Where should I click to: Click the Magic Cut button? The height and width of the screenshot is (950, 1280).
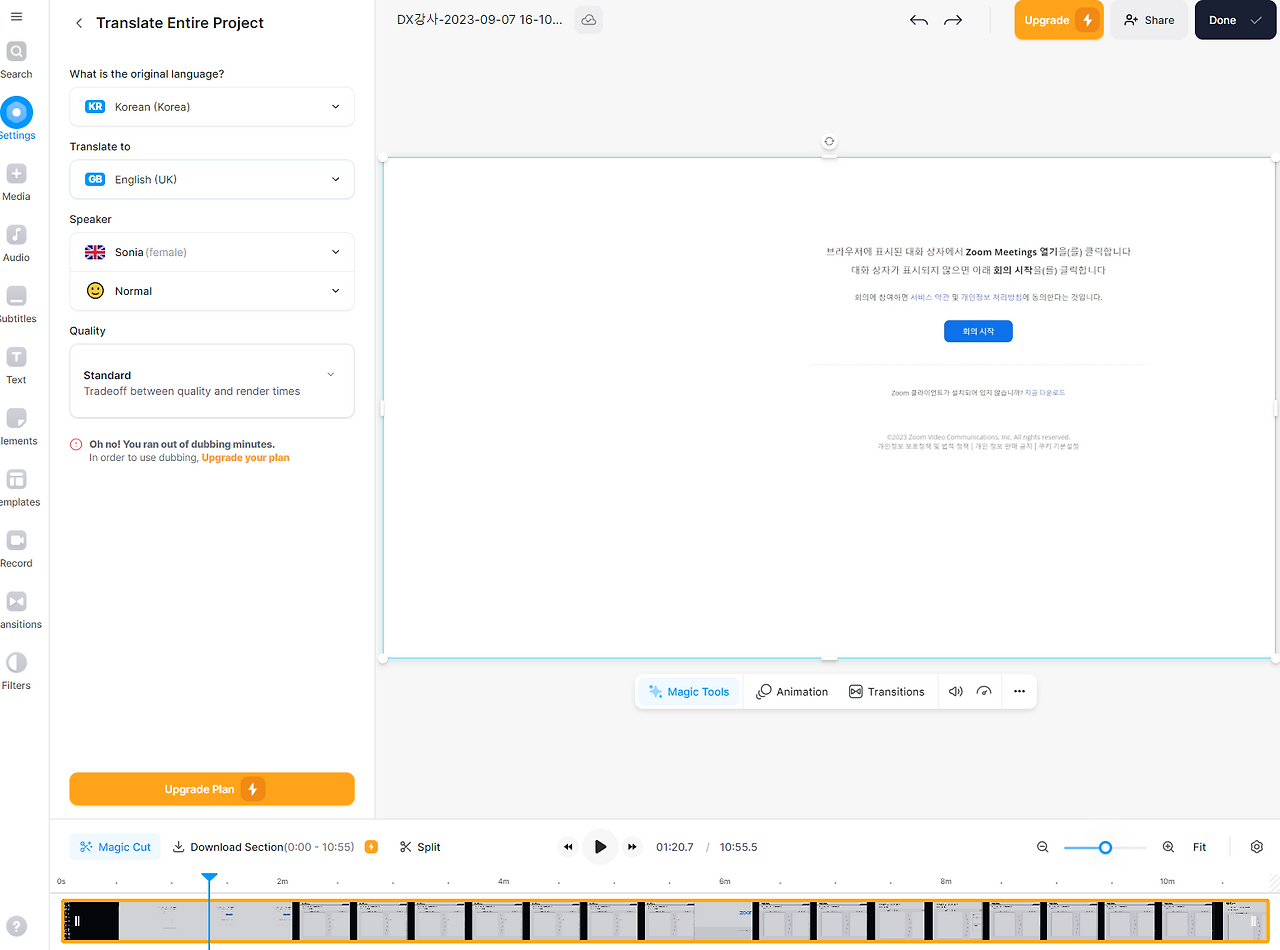(115, 847)
